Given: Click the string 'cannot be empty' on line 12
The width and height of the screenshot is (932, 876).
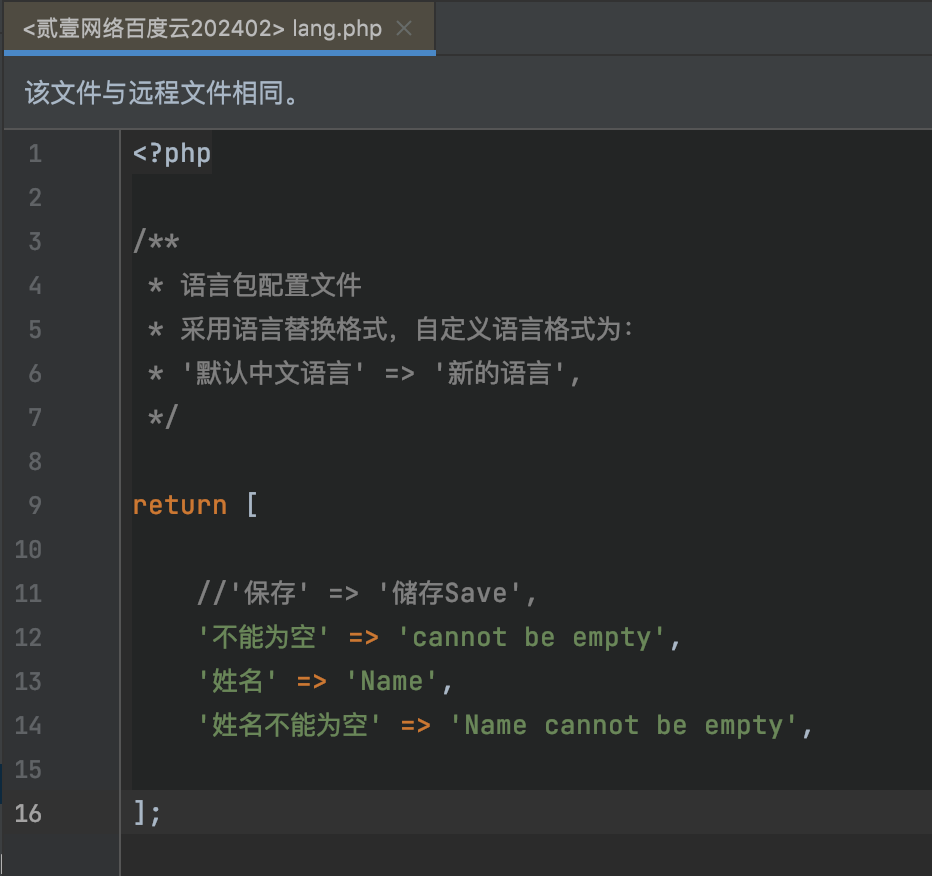Looking at the screenshot, I should [531, 637].
